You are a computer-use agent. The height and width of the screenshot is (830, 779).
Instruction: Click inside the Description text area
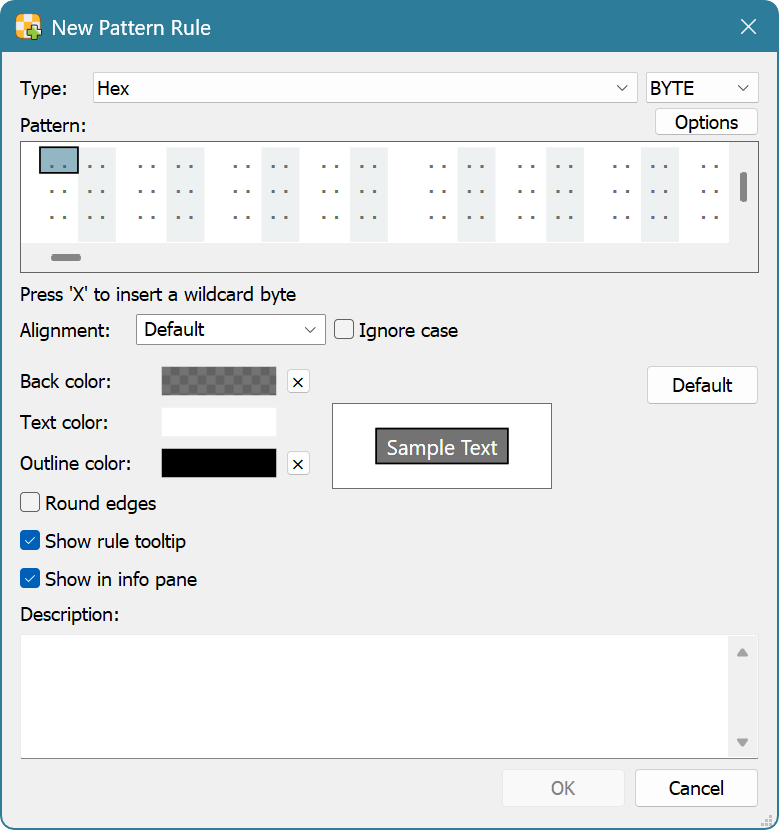pos(375,695)
